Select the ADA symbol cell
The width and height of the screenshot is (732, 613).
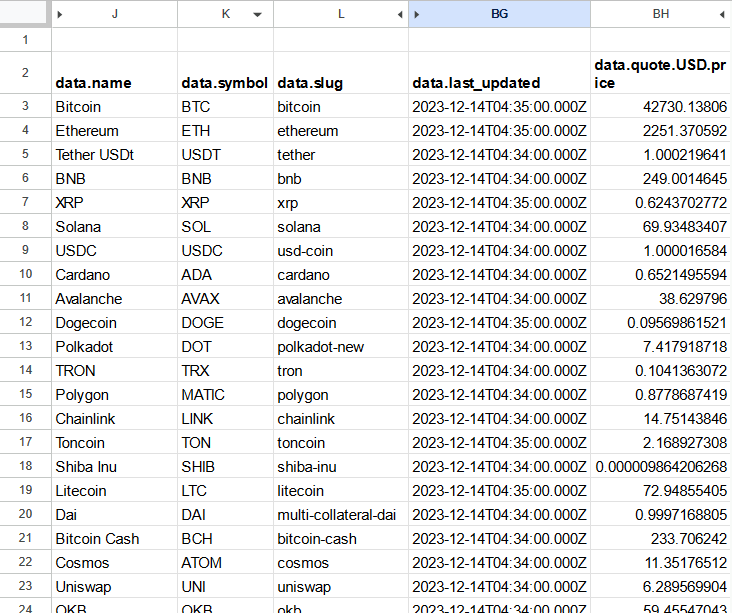click(x=225, y=275)
